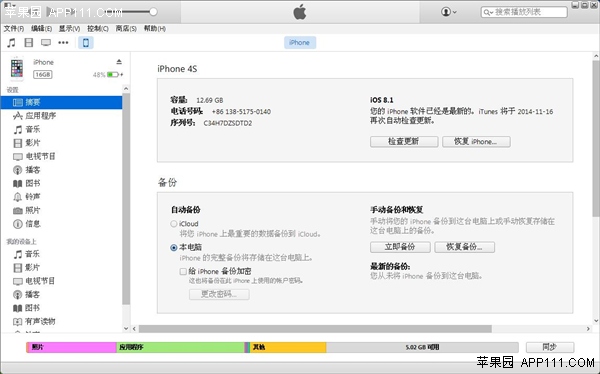Click the 12.69 GB capacity value

[x=210, y=100]
